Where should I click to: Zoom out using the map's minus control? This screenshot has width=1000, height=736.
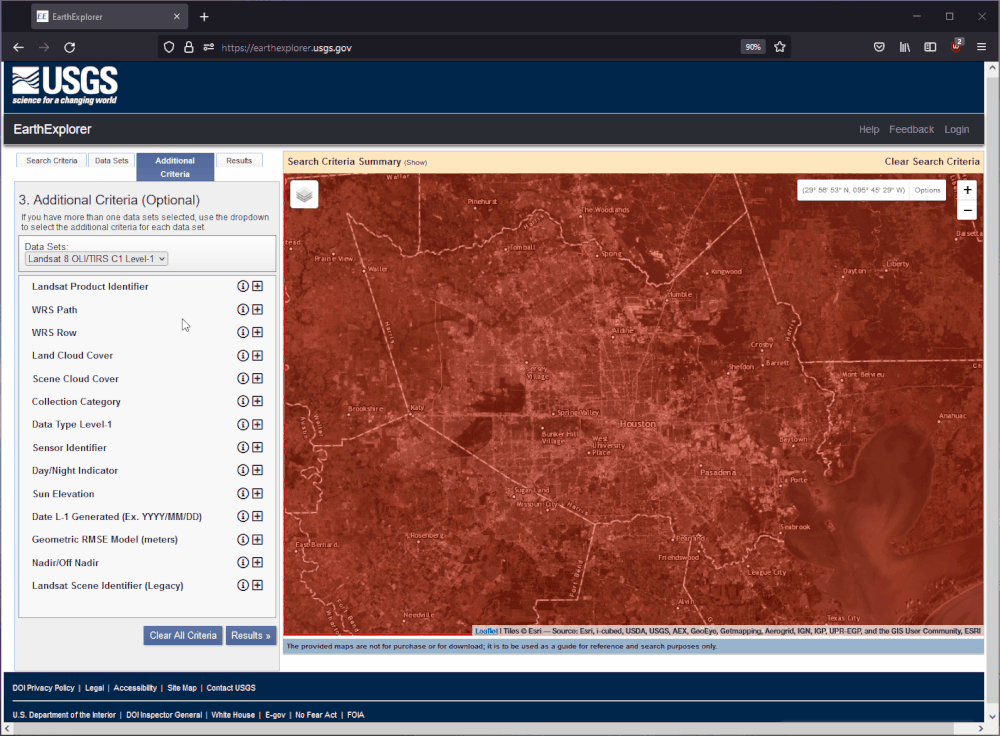click(966, 210)
